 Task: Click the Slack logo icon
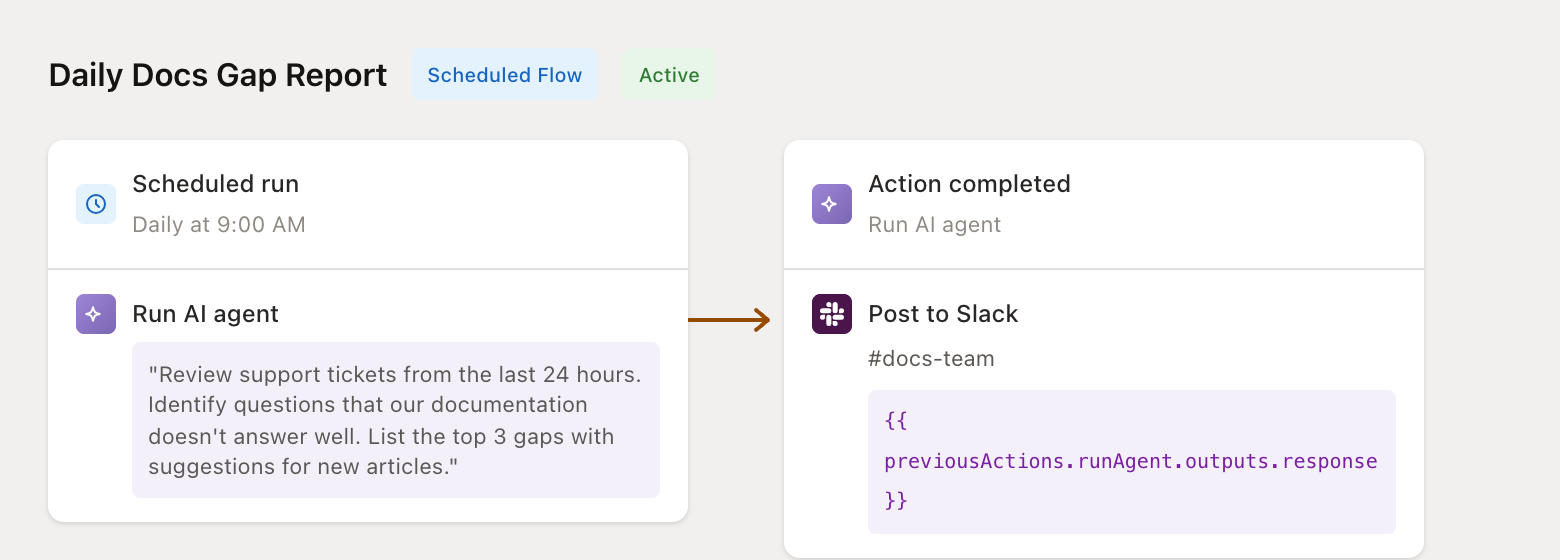click(x=832, y=314)
